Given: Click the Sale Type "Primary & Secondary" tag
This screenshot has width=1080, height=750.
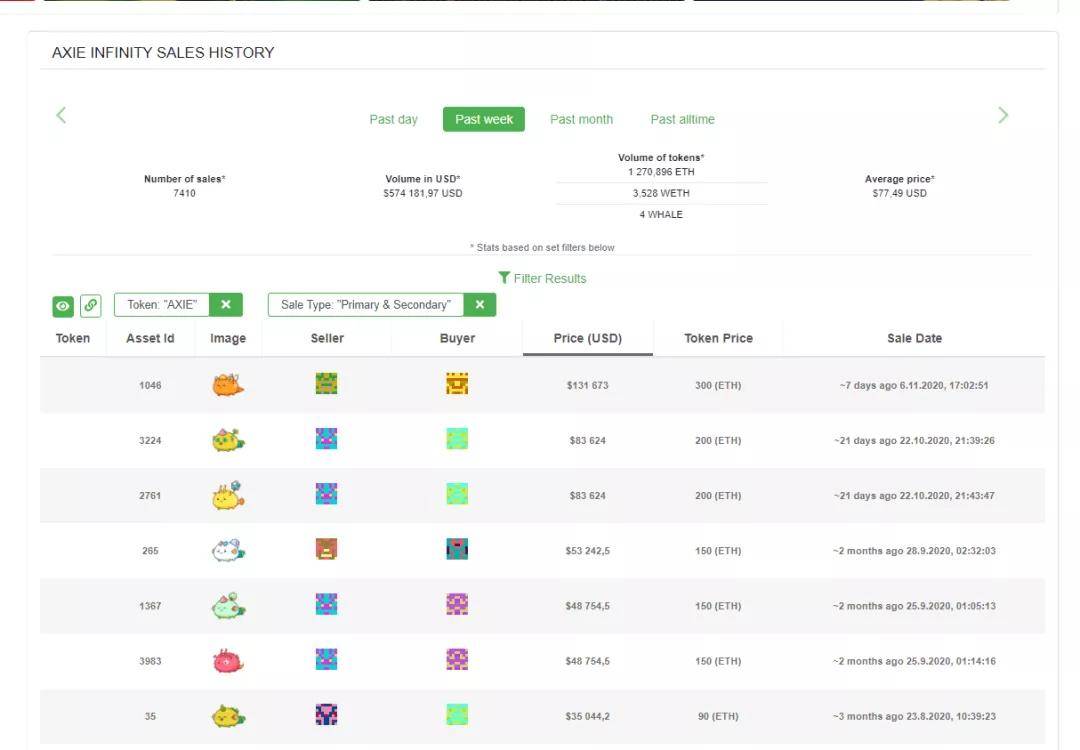Looking at the screenshot, I should (x=366, y=305).
